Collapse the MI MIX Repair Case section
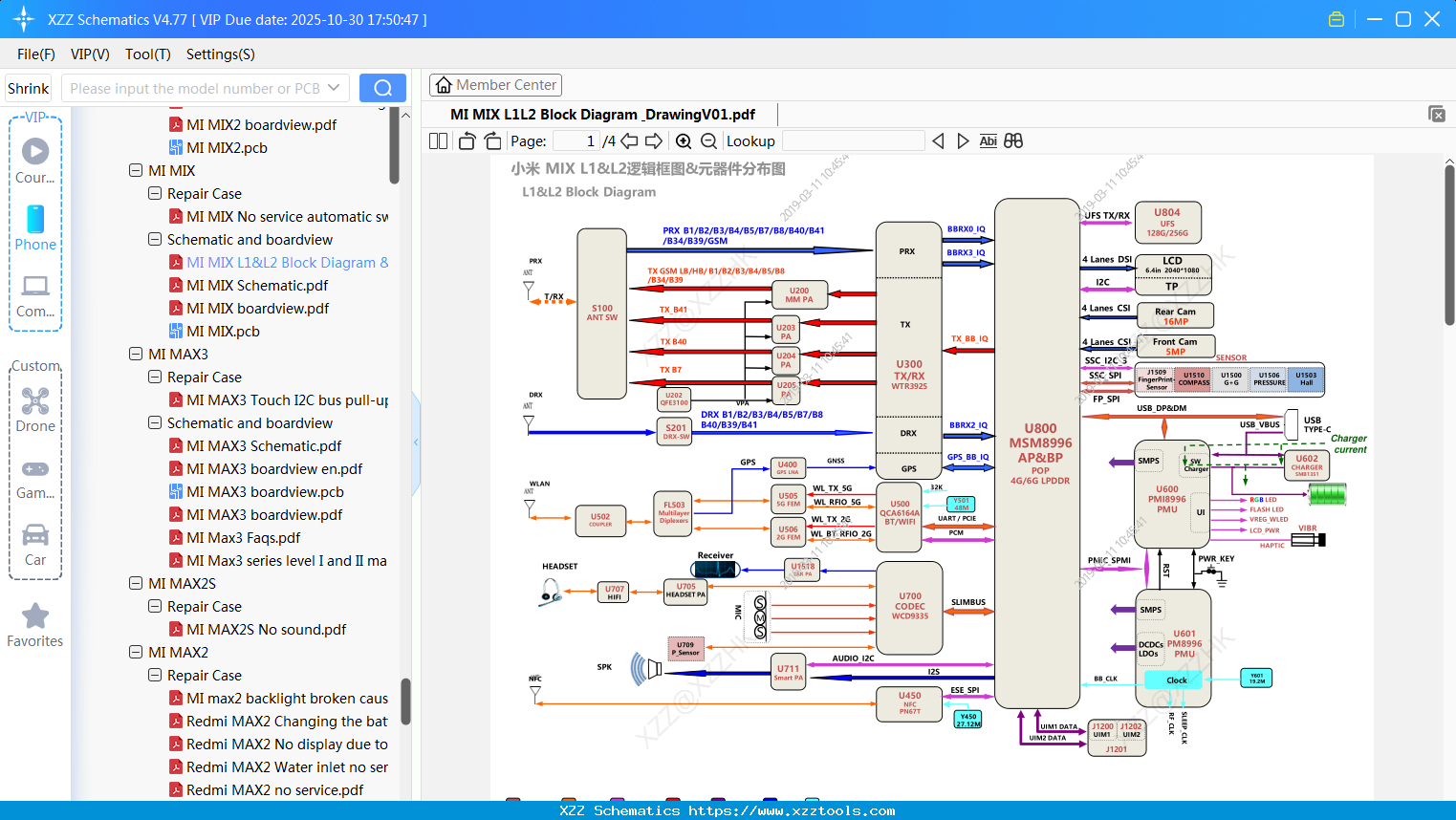The height and width of the screenshot is (820, 1456). point(155,193)
